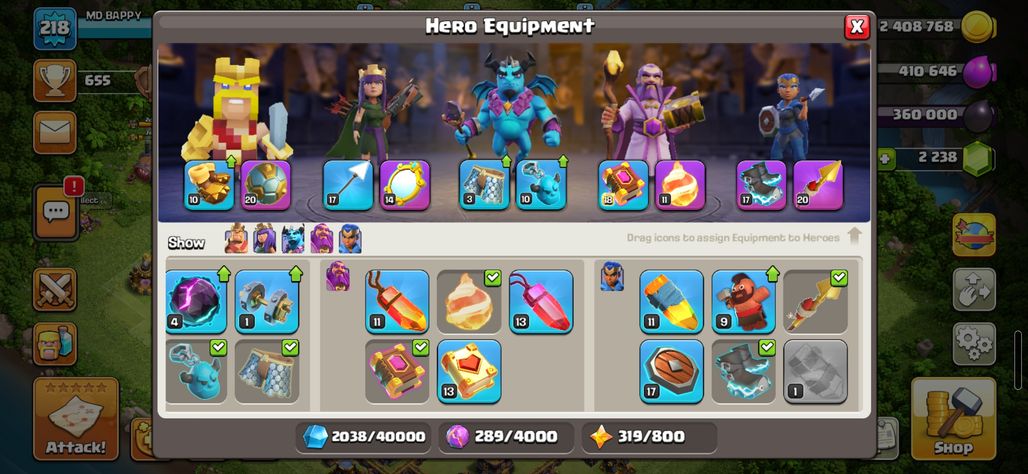Image resolution: width=1028 pixels, height=474 pixels.
Task: Choose the Haste Vial equipment level 13
Action: click(x=541, y=302)
